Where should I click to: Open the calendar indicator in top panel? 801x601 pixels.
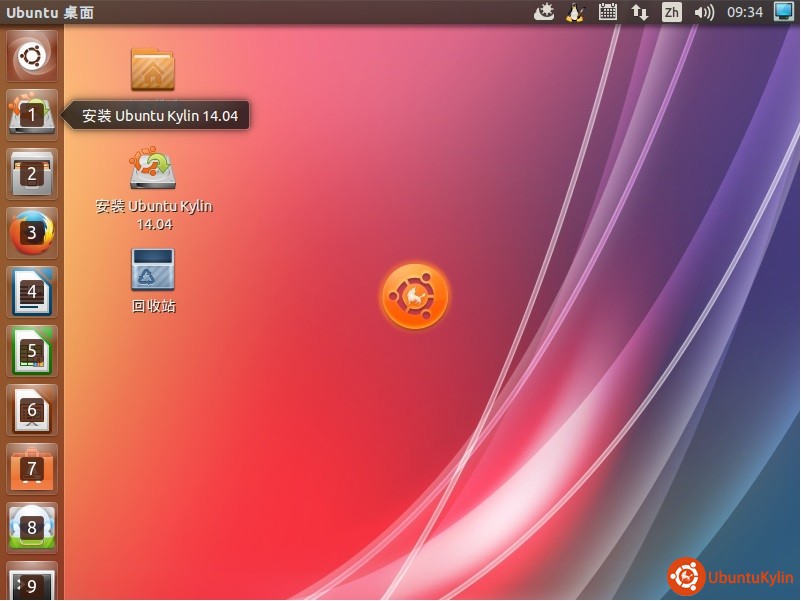coord(607,12)
